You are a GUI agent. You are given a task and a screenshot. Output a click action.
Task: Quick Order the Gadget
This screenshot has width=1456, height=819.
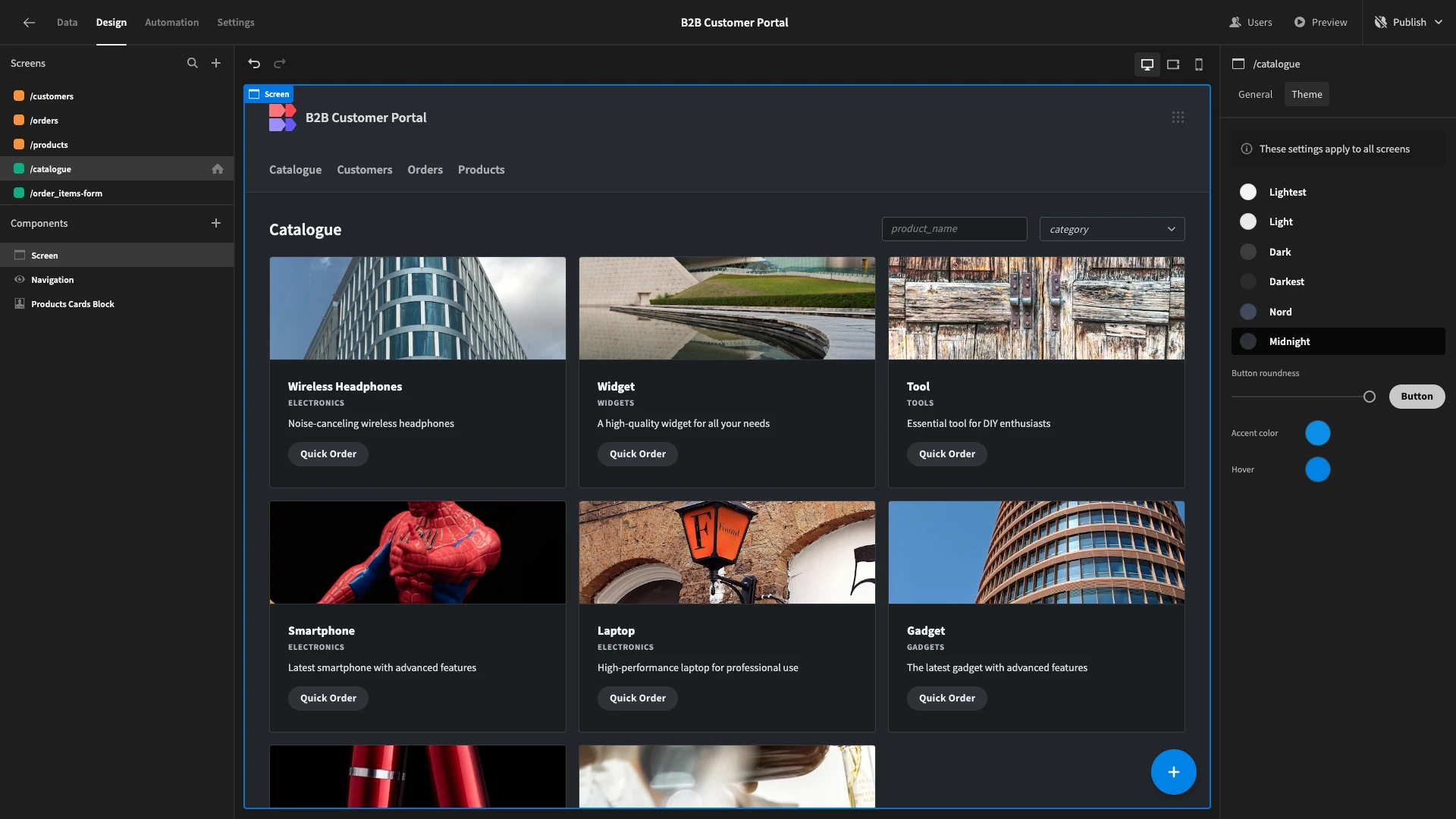pos(947,698)
